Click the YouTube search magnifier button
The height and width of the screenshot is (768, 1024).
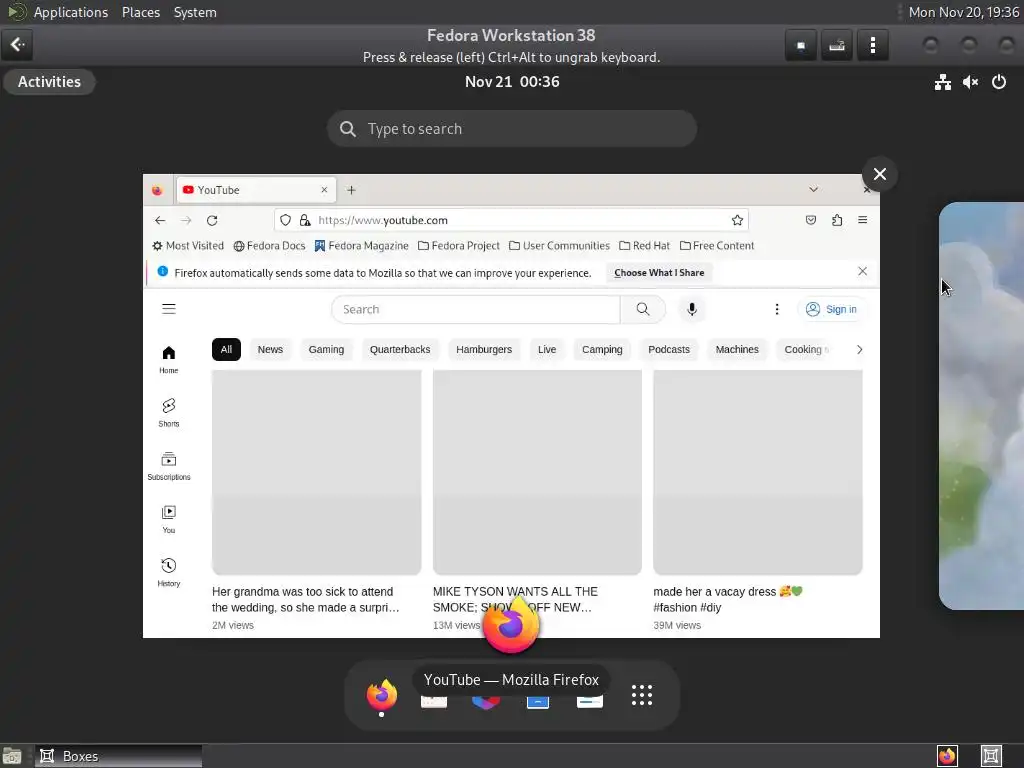(x=643, y=310)
